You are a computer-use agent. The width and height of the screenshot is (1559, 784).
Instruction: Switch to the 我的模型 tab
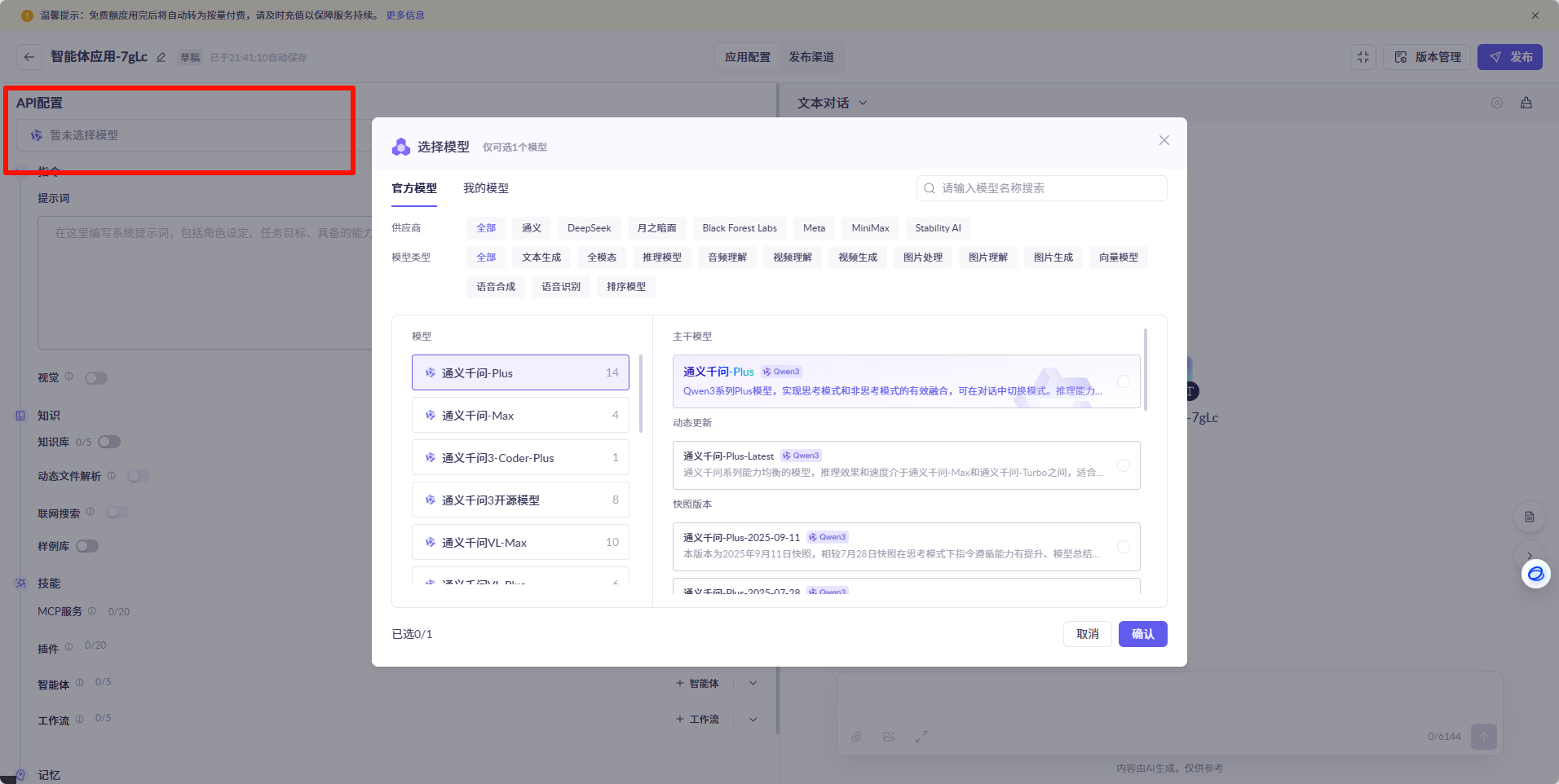[x=486, y=188]
